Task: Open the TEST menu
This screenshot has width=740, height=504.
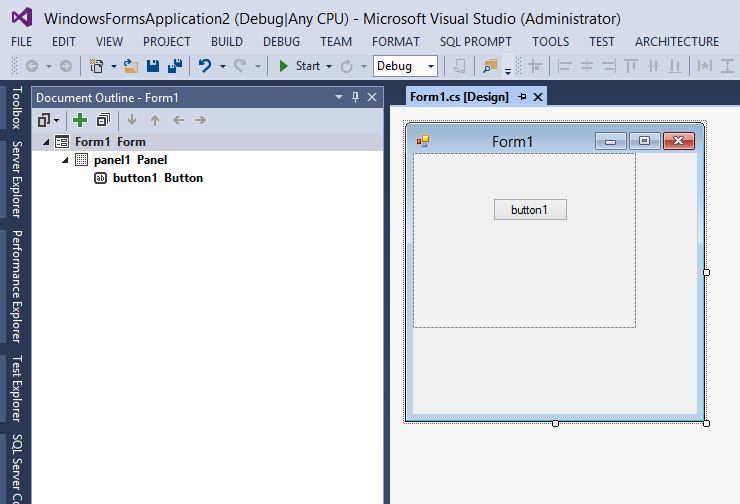Action: click(x=601, y=42)
